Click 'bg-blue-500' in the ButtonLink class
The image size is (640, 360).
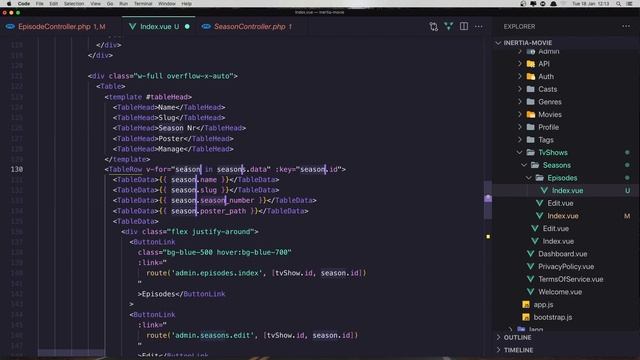click(x=189, y=252)
